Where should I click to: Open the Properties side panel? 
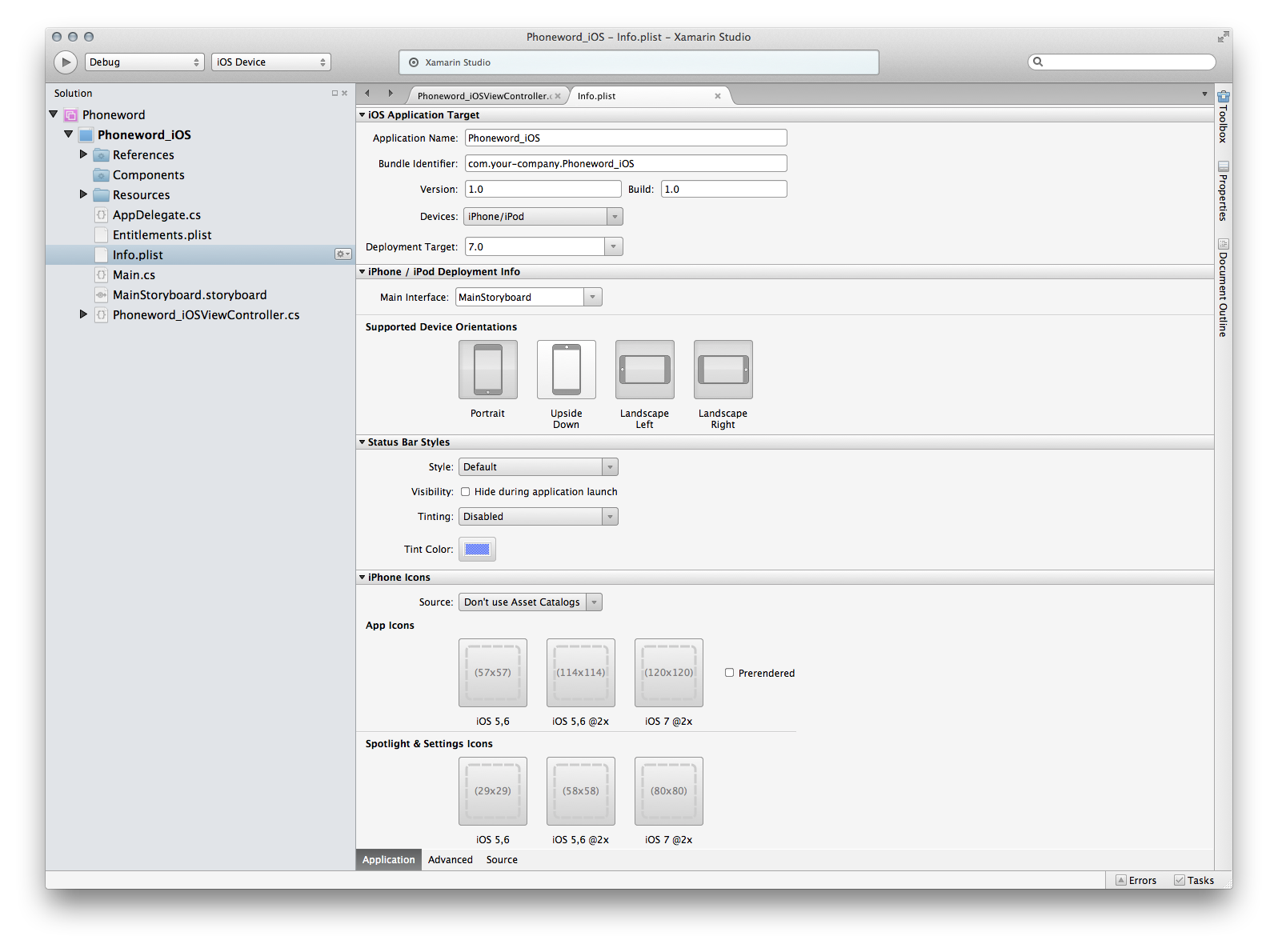[x=1223, y=191]
